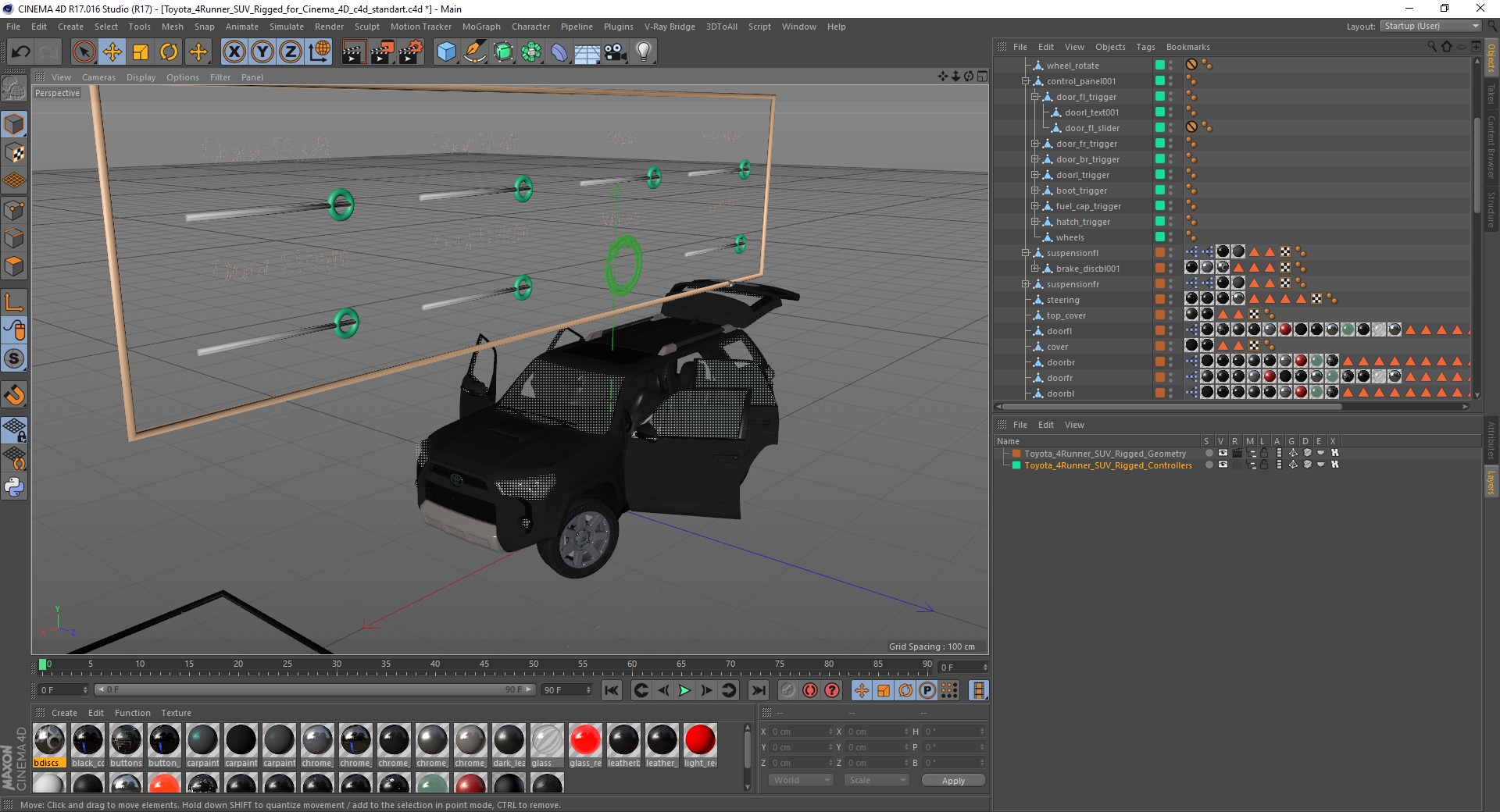The width and height of the screenshot is (1500, 812).
Task: Switch to Points mode in the left toolbar
Action: [14, 210]
